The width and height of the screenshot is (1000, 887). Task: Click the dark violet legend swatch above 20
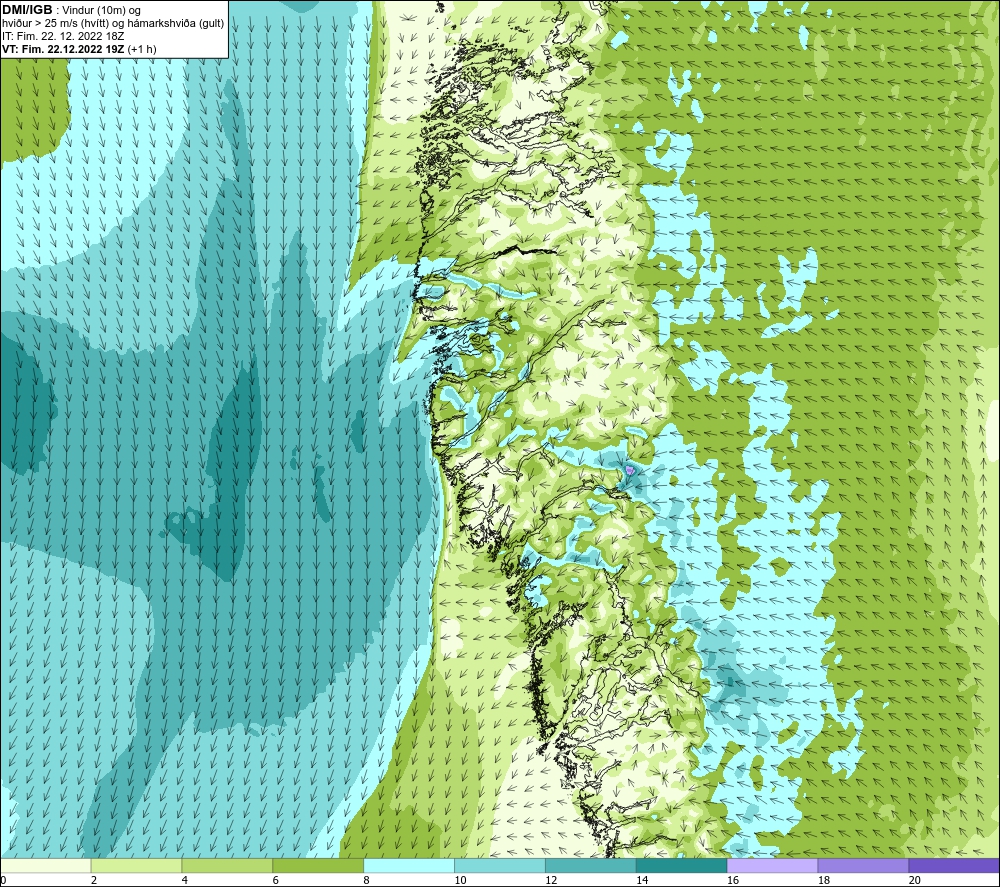pyautogui.click(x=954, y=865)
